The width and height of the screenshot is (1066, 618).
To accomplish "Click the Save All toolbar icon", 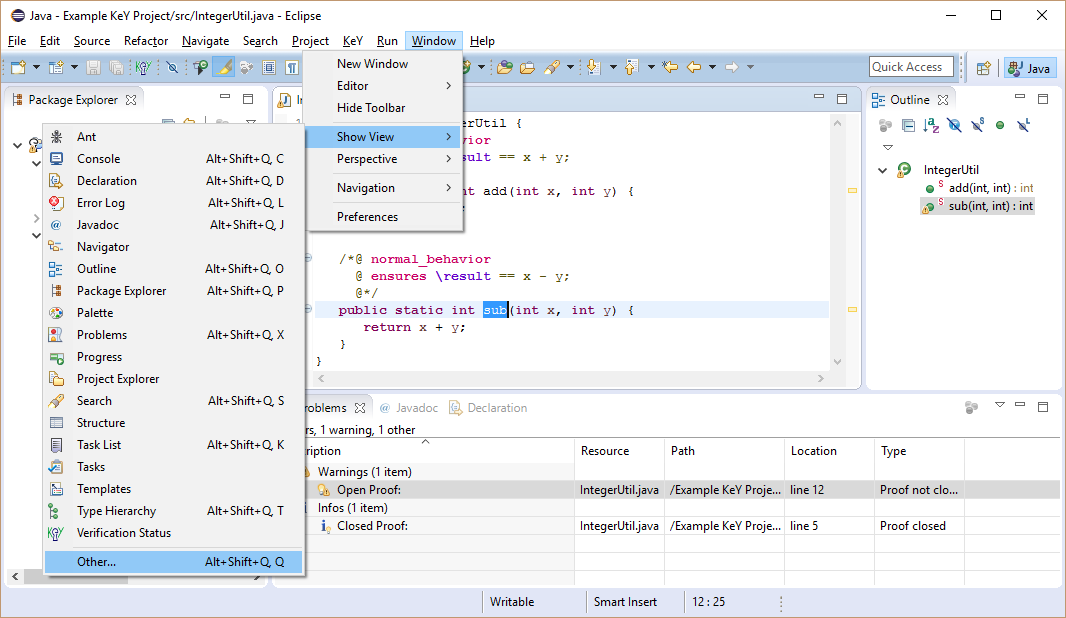I will click(116, 67).
